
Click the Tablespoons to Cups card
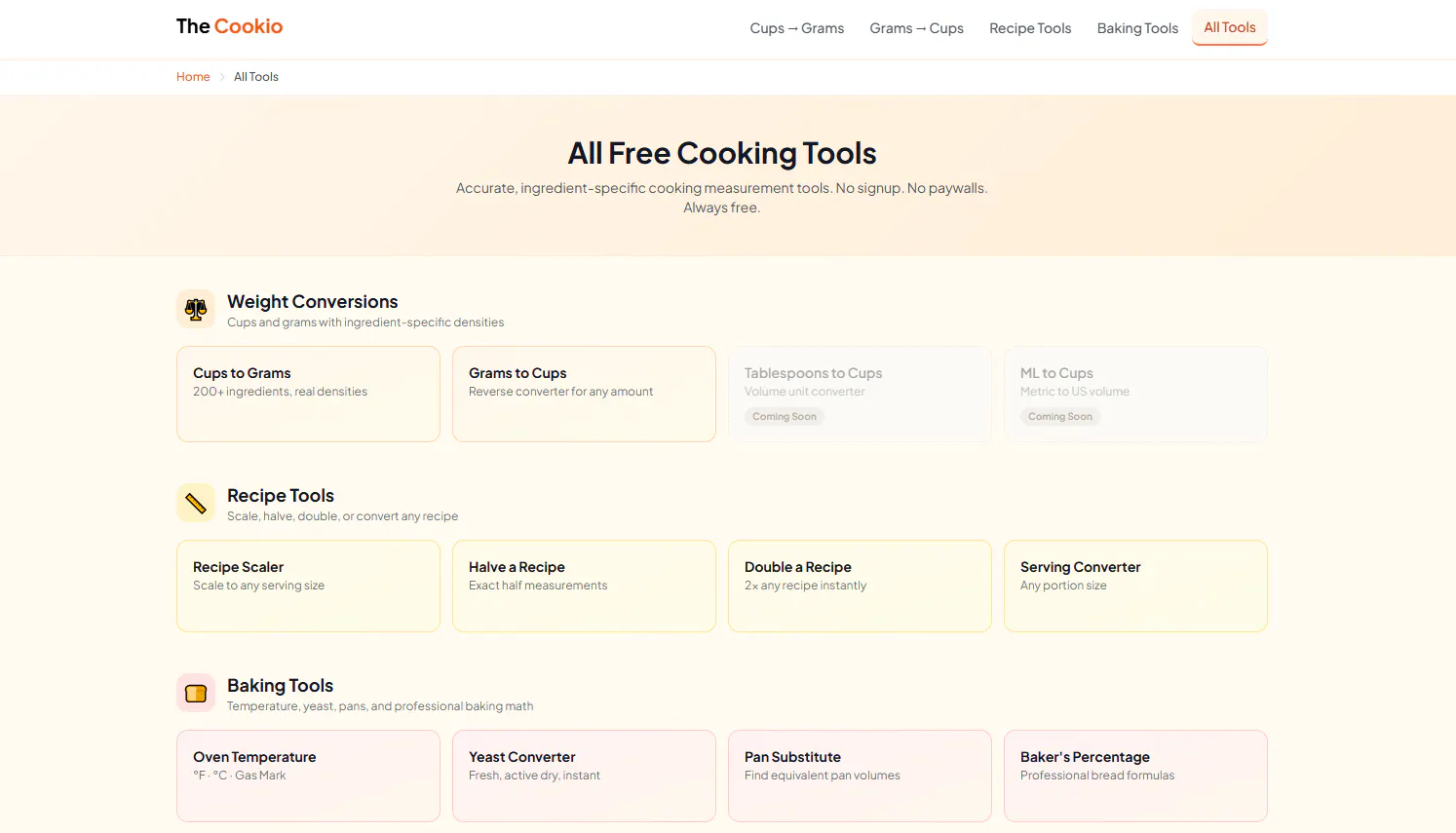[x=860, y=394]
